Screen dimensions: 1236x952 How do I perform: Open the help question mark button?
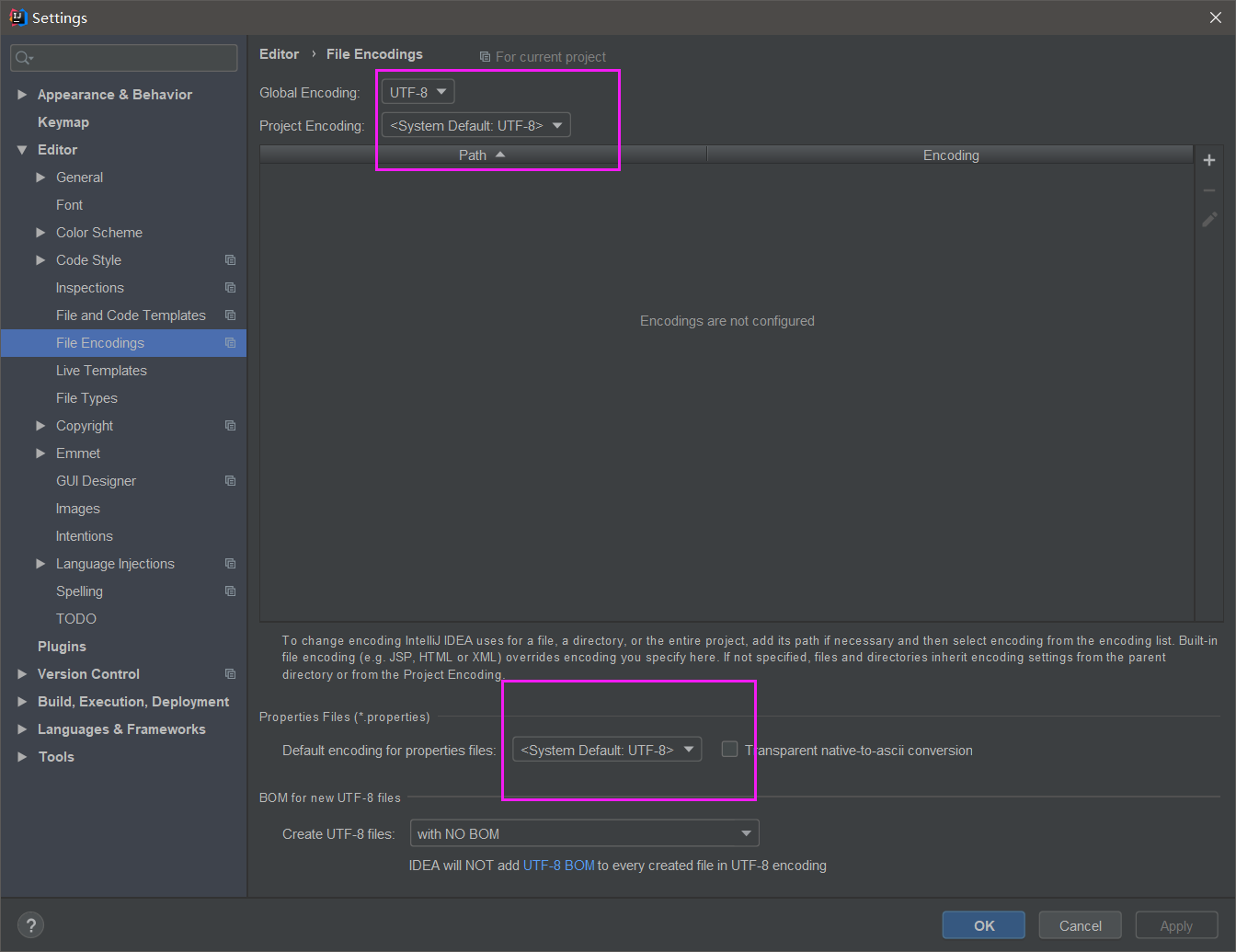(30, 925)
